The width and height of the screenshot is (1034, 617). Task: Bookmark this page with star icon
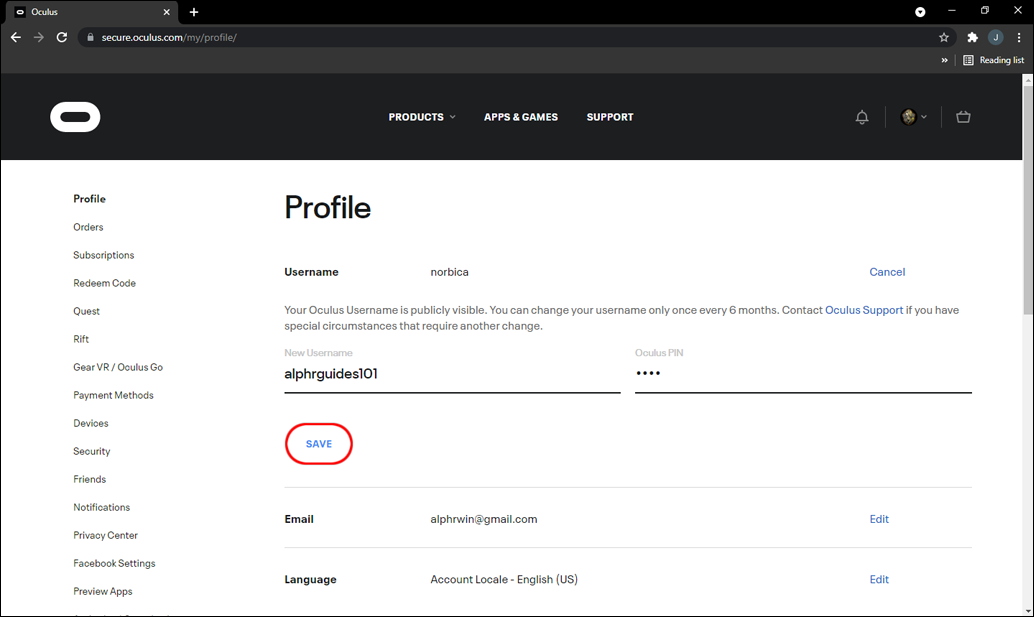pyautogui.click(x=944, y=37)
